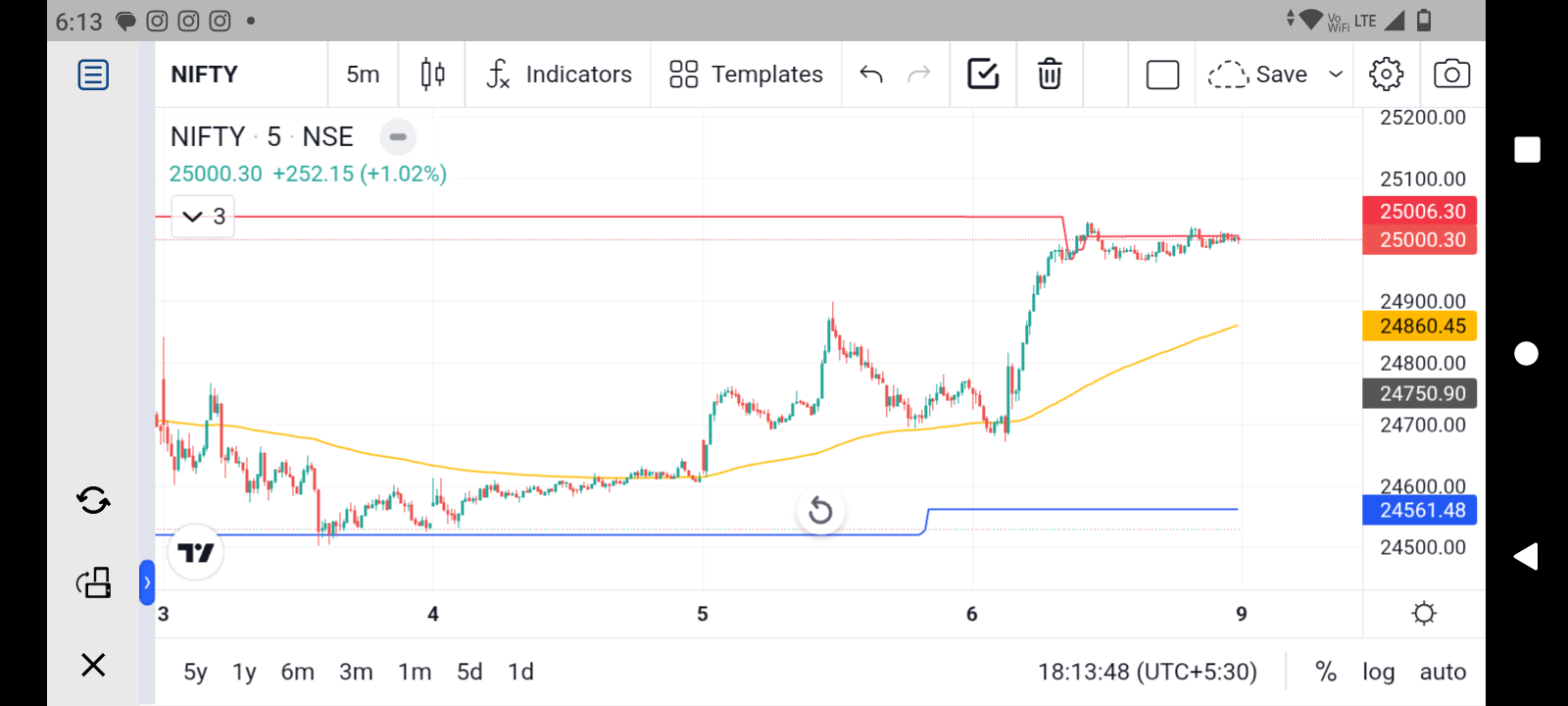Reset chart view with the circular arrow

click(820, 511)
